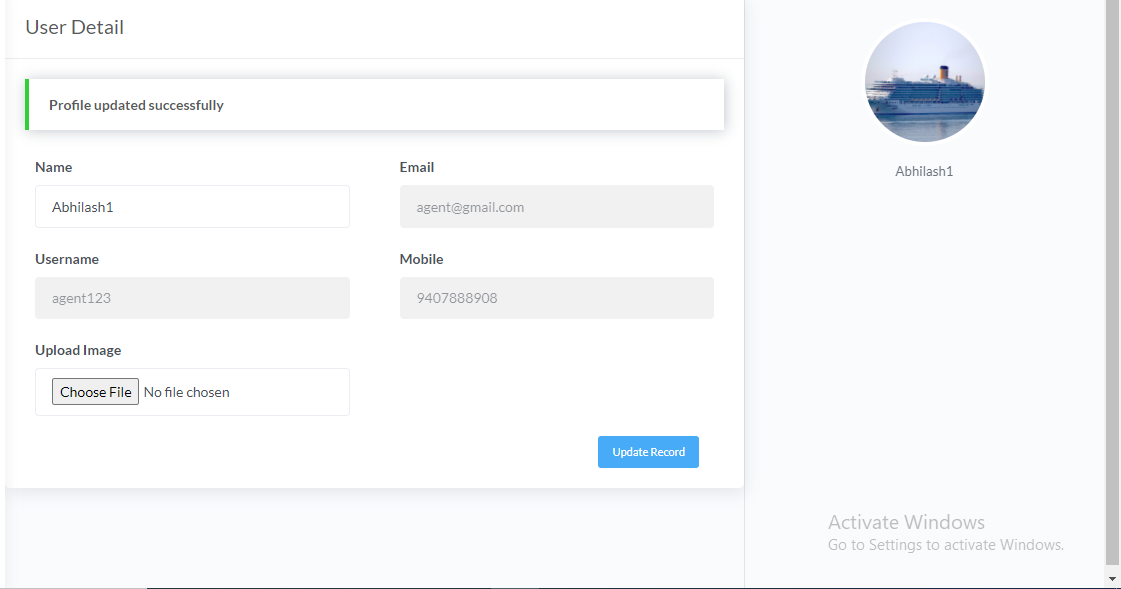Click the Name field label
Screen dimensions: 1121x589
[x=54, y=167]
